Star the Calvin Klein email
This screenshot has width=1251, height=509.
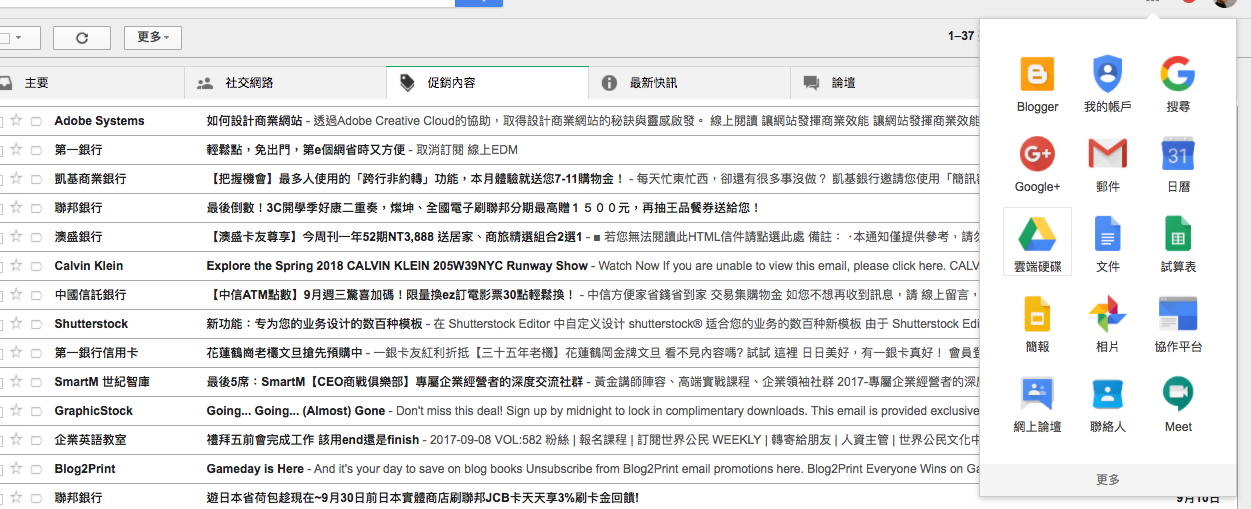click(16, 266)
